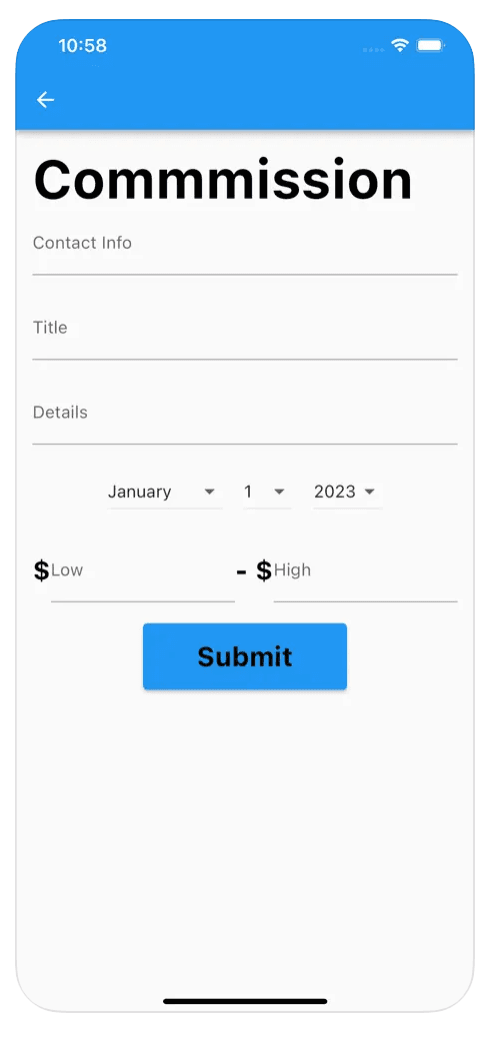Tap the Commmission page heading
Viewport: 496px width, 1038px height.
[223, 179]
